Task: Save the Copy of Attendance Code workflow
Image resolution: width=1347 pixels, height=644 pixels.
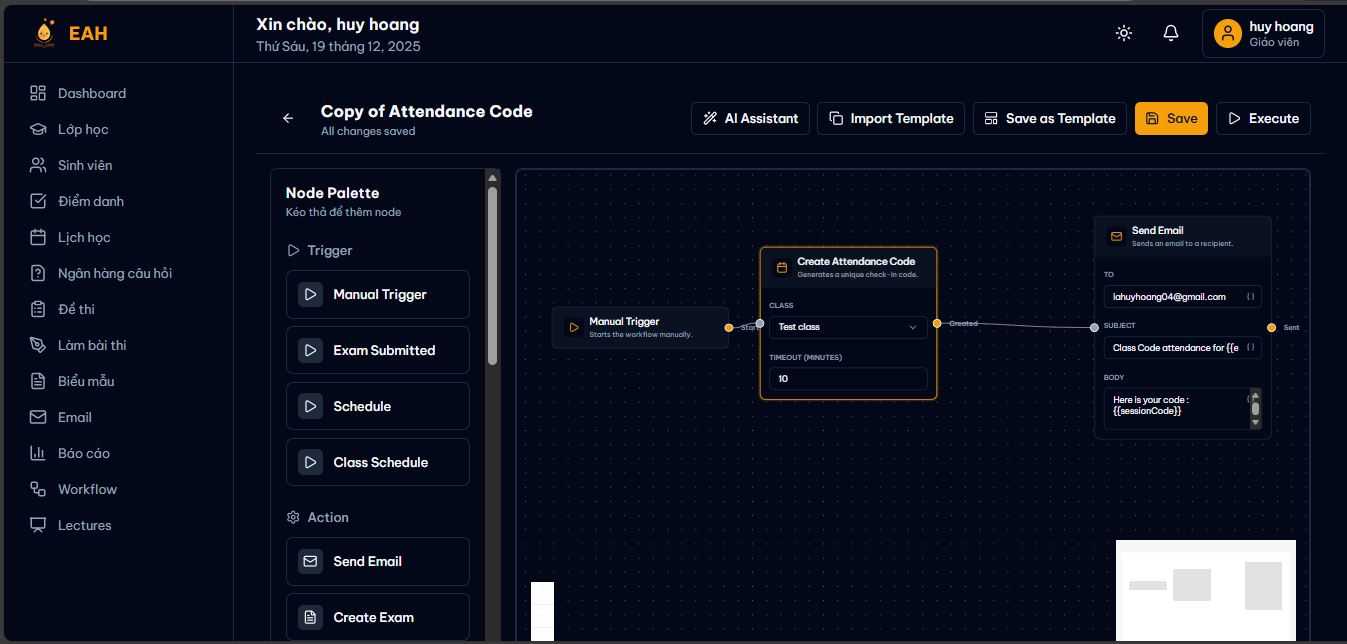Action: [x=1171, y=118]
